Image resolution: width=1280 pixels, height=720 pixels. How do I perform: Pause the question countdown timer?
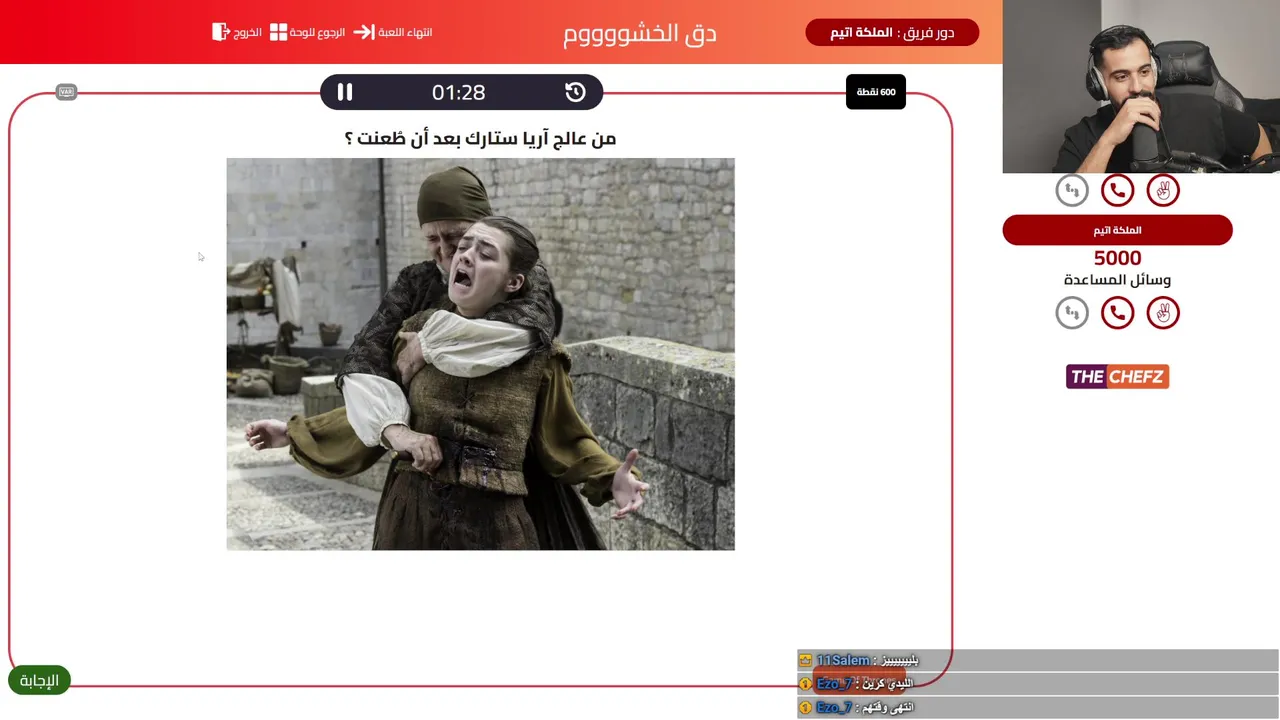[345, 92]
